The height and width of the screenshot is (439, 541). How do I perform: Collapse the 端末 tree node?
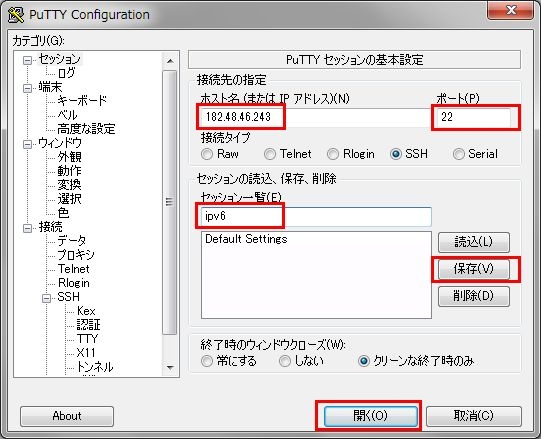[x=27, y=88]
